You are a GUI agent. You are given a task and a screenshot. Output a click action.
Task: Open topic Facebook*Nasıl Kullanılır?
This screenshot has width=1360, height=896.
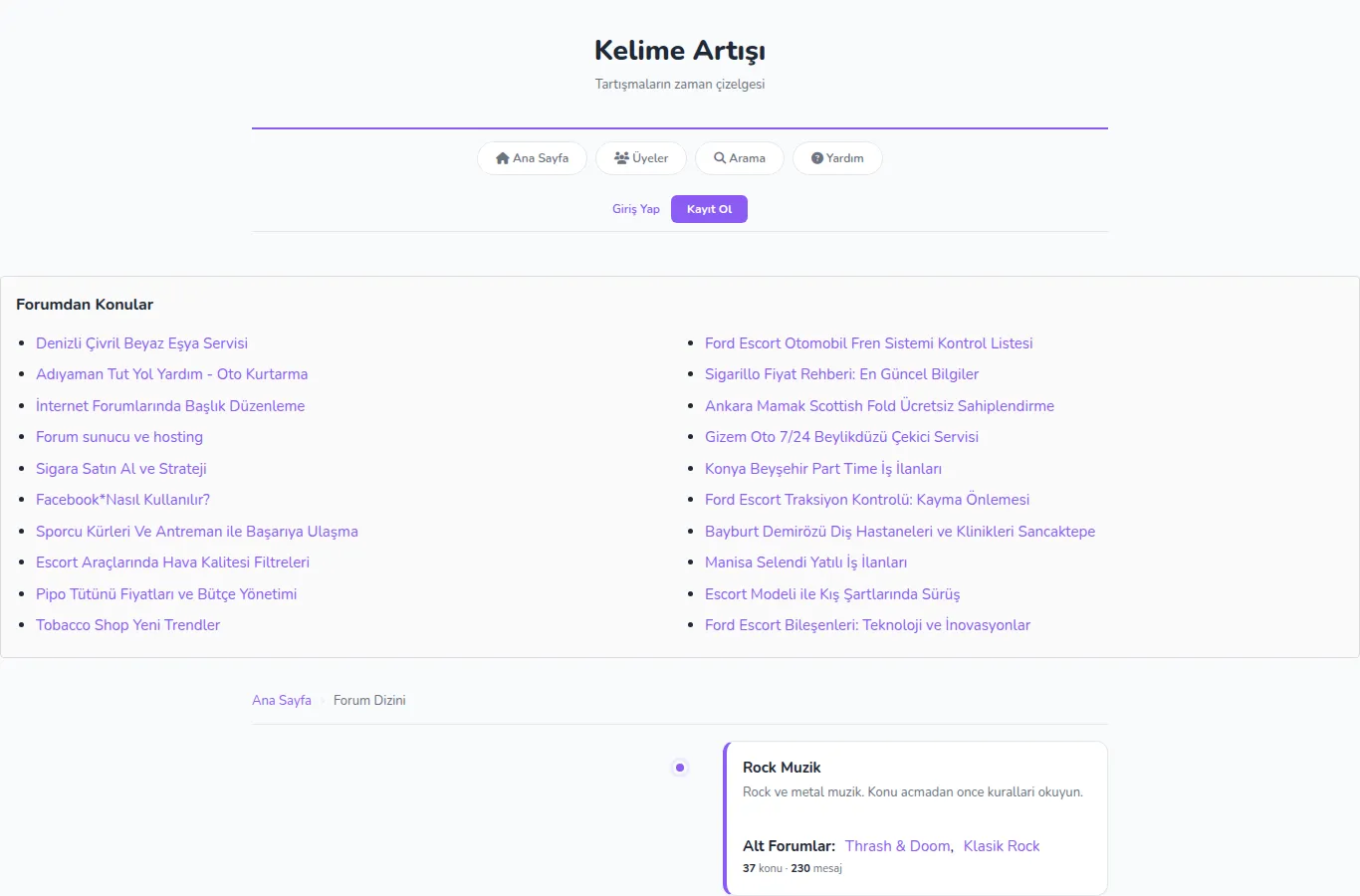pos(122,500)
